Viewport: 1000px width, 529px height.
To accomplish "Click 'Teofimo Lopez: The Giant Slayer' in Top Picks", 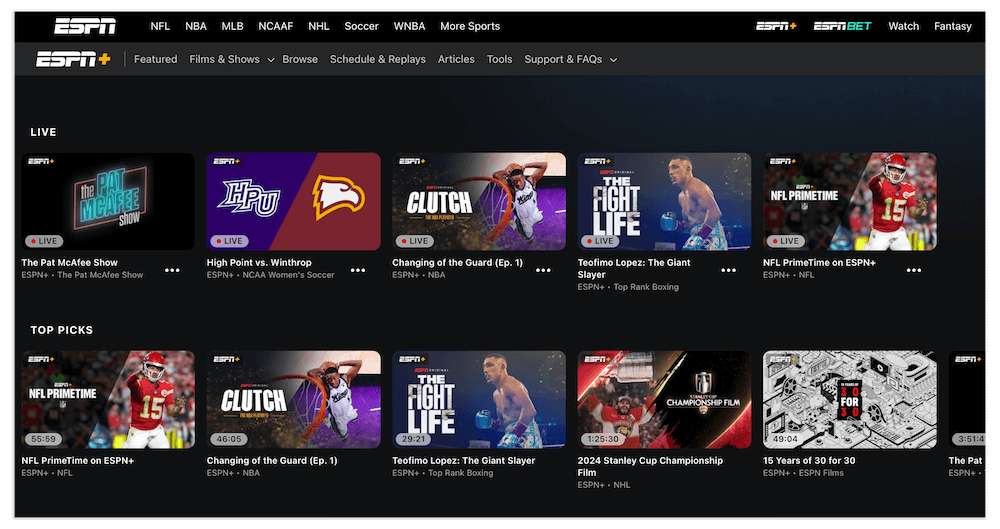I will (x=464, y=460).
